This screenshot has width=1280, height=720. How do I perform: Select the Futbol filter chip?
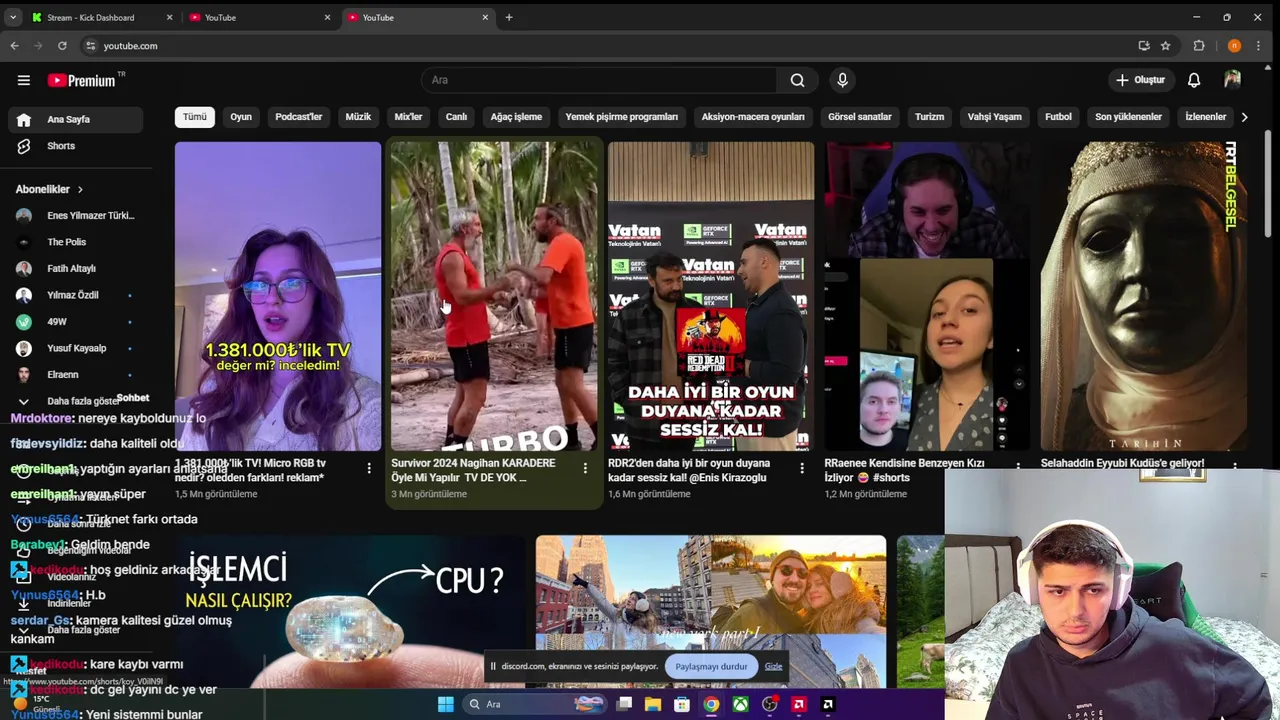point(1058,117)
